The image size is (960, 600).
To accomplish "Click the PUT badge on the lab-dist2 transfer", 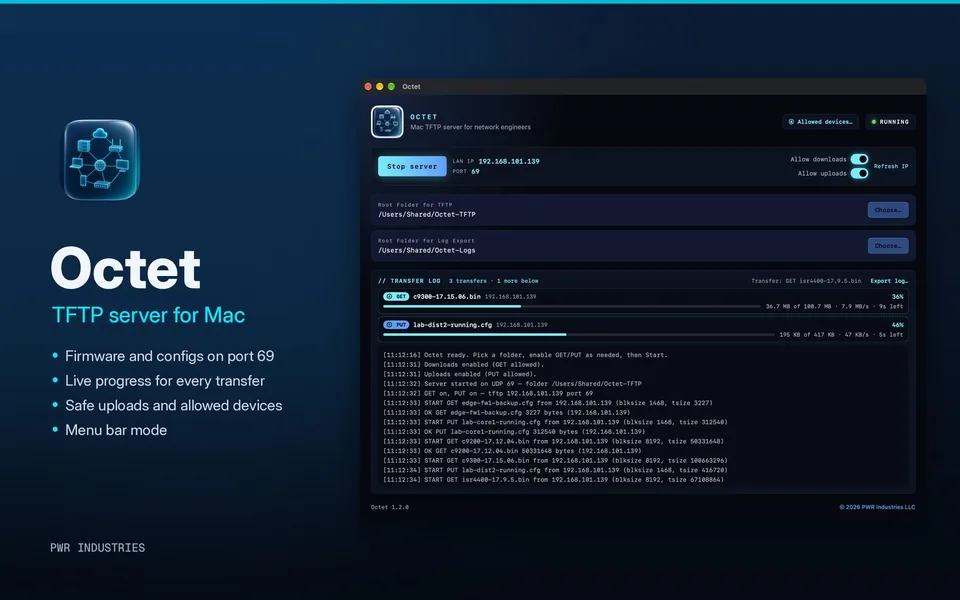I will [396, 325].
